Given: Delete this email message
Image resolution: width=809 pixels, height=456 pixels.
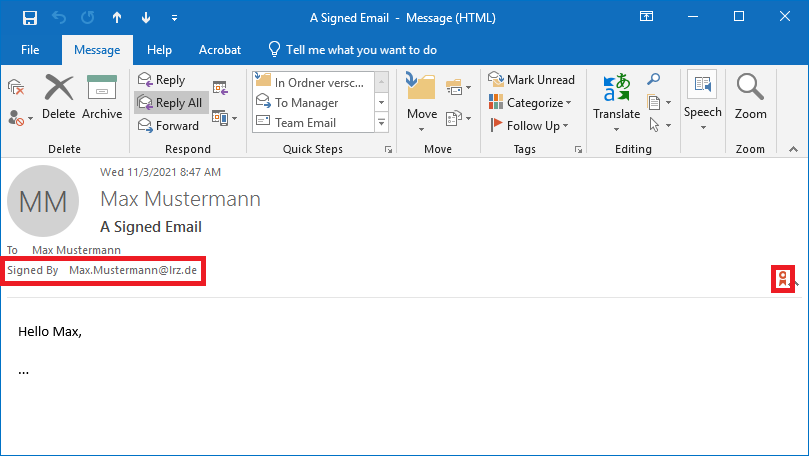Looking at the screenshot, I should pos(59,97).
